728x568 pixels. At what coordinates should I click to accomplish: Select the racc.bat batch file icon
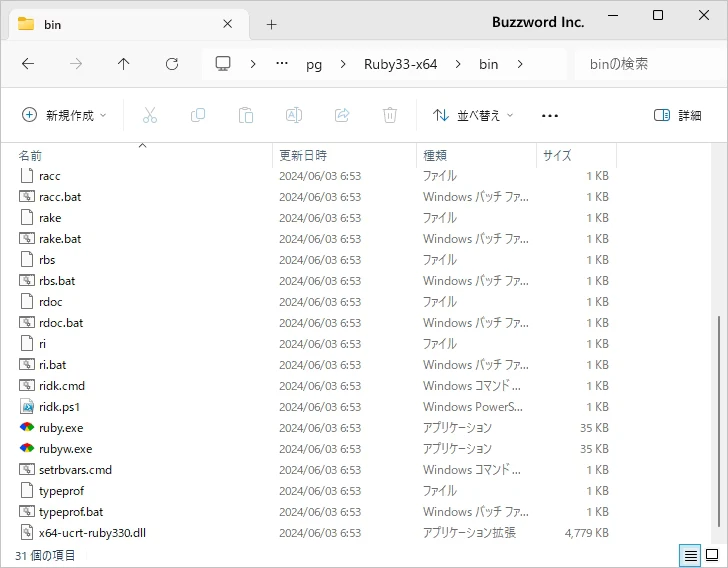[27, 196]
